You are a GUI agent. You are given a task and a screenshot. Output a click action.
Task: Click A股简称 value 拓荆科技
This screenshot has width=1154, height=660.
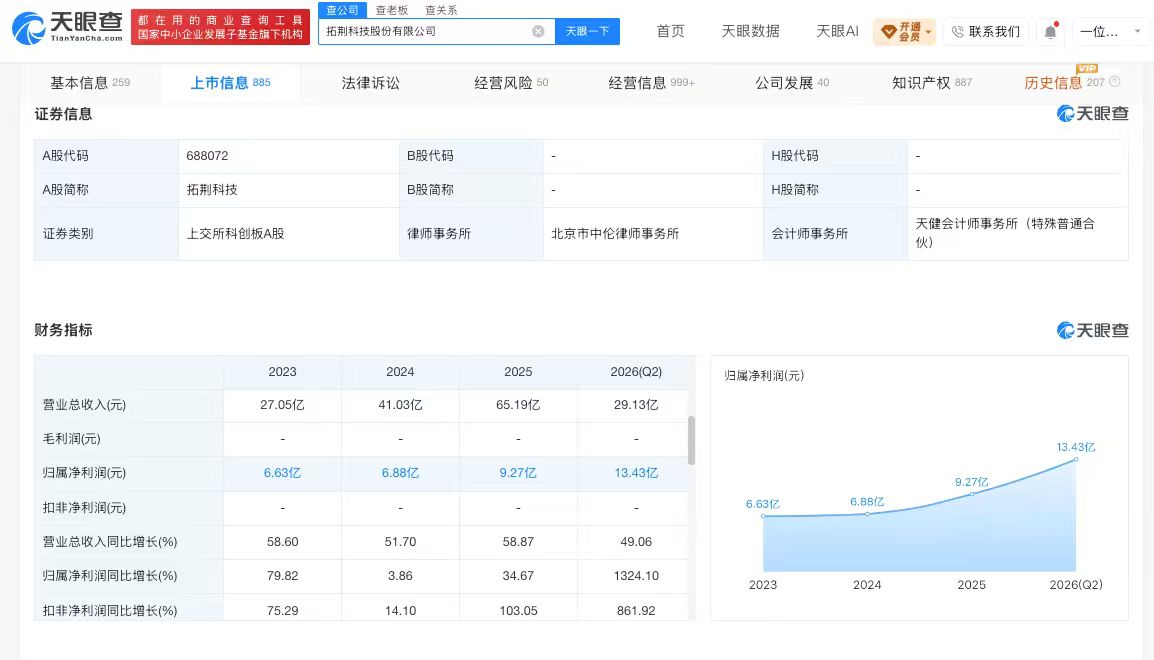(x=212, y=190)
